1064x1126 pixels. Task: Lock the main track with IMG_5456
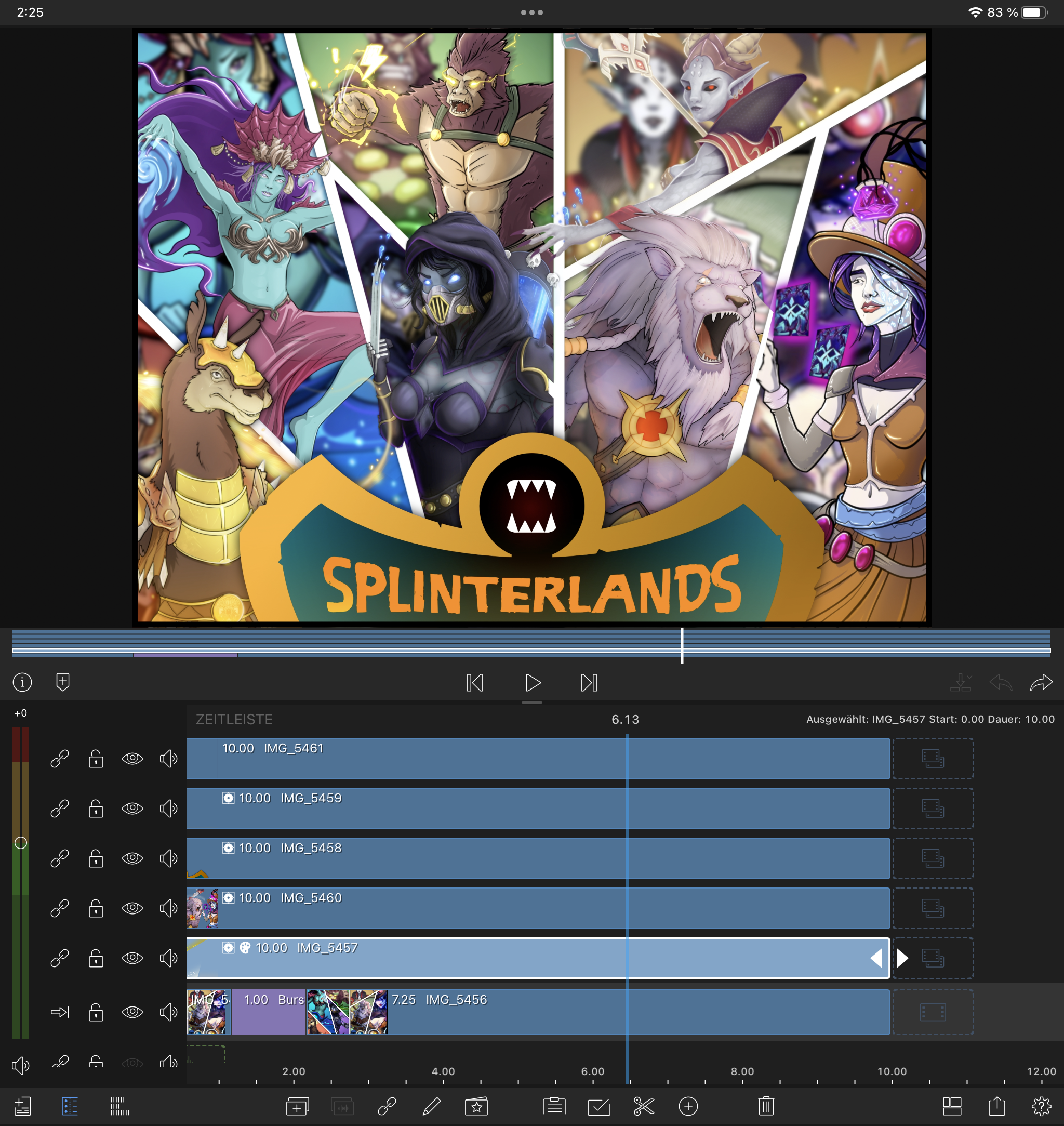(x=96, y=1012)
